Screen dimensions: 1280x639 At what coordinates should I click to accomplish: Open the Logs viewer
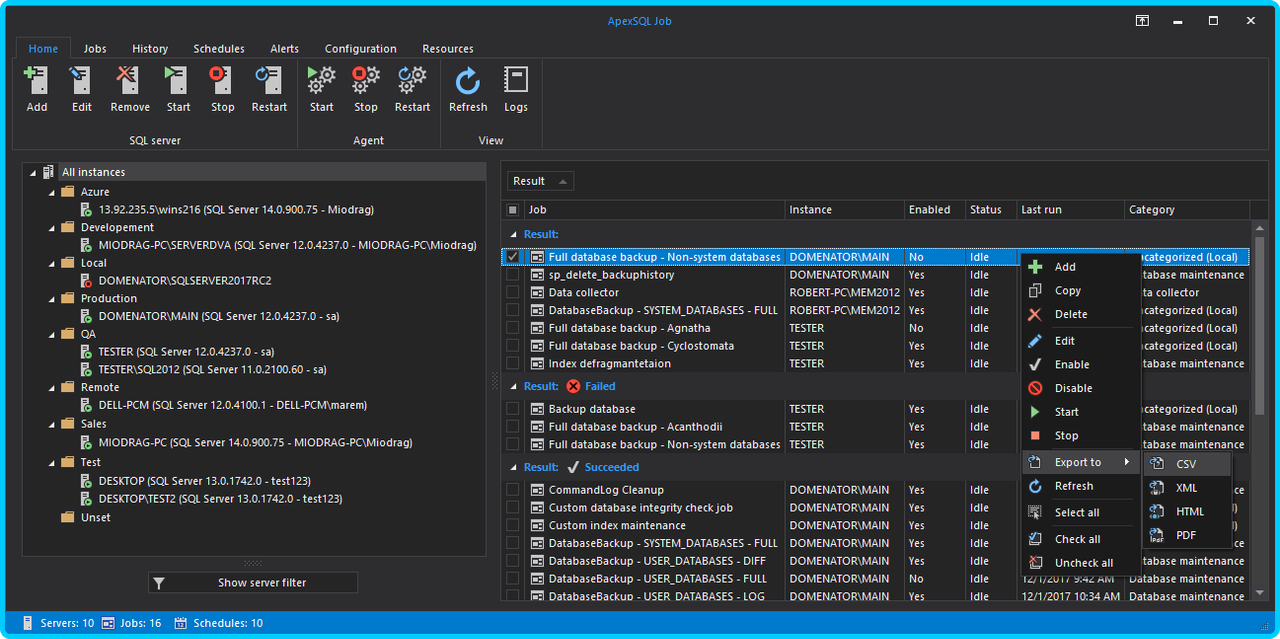click(x=516, y=89)
